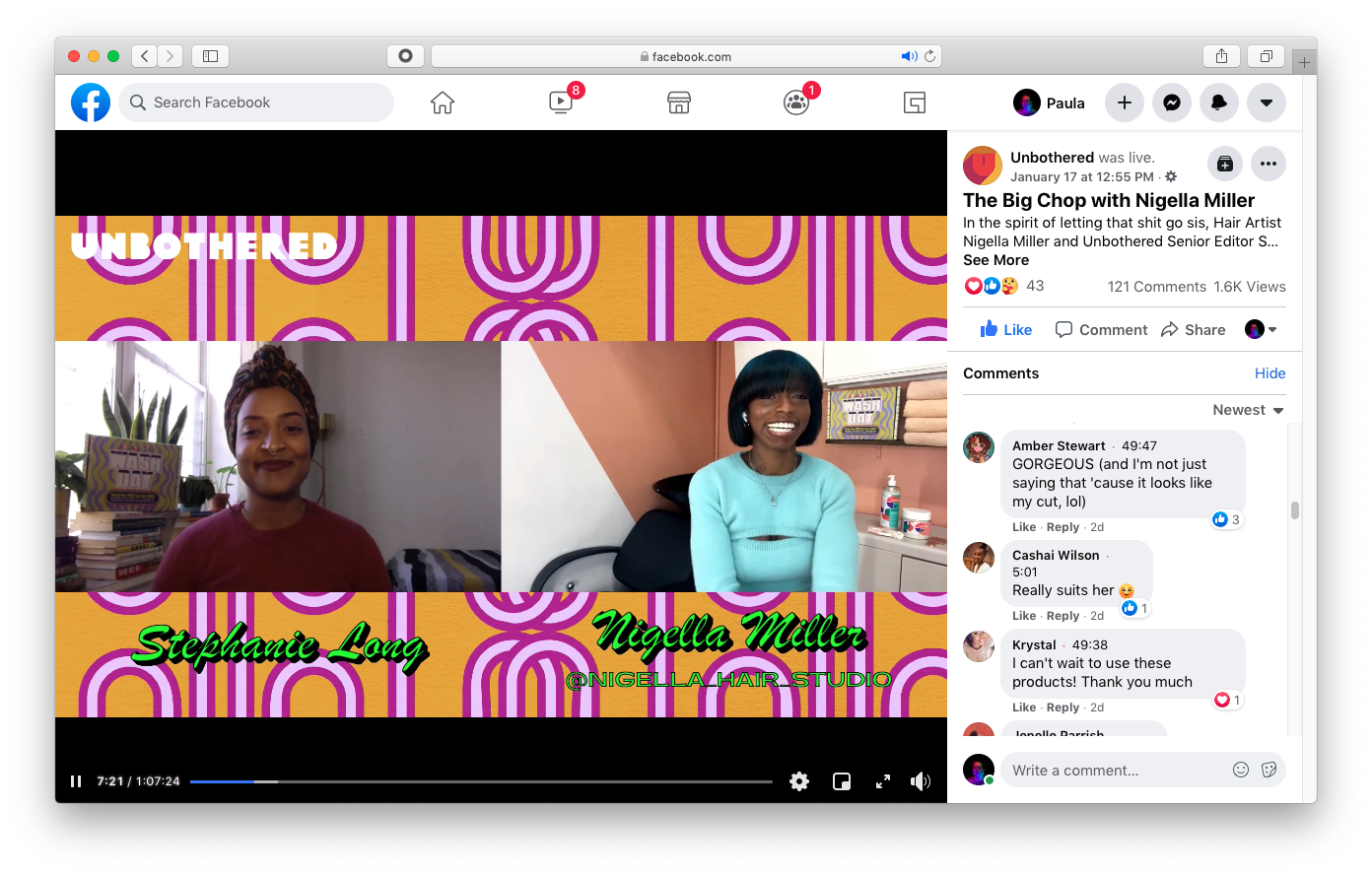Mute the tab audio in address bar

coord(909,56)
